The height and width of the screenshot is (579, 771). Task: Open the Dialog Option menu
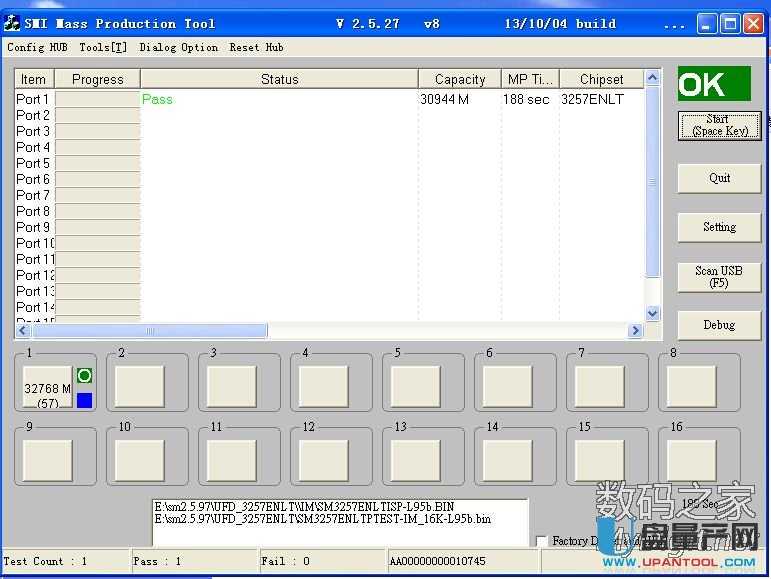pos(178,47)
